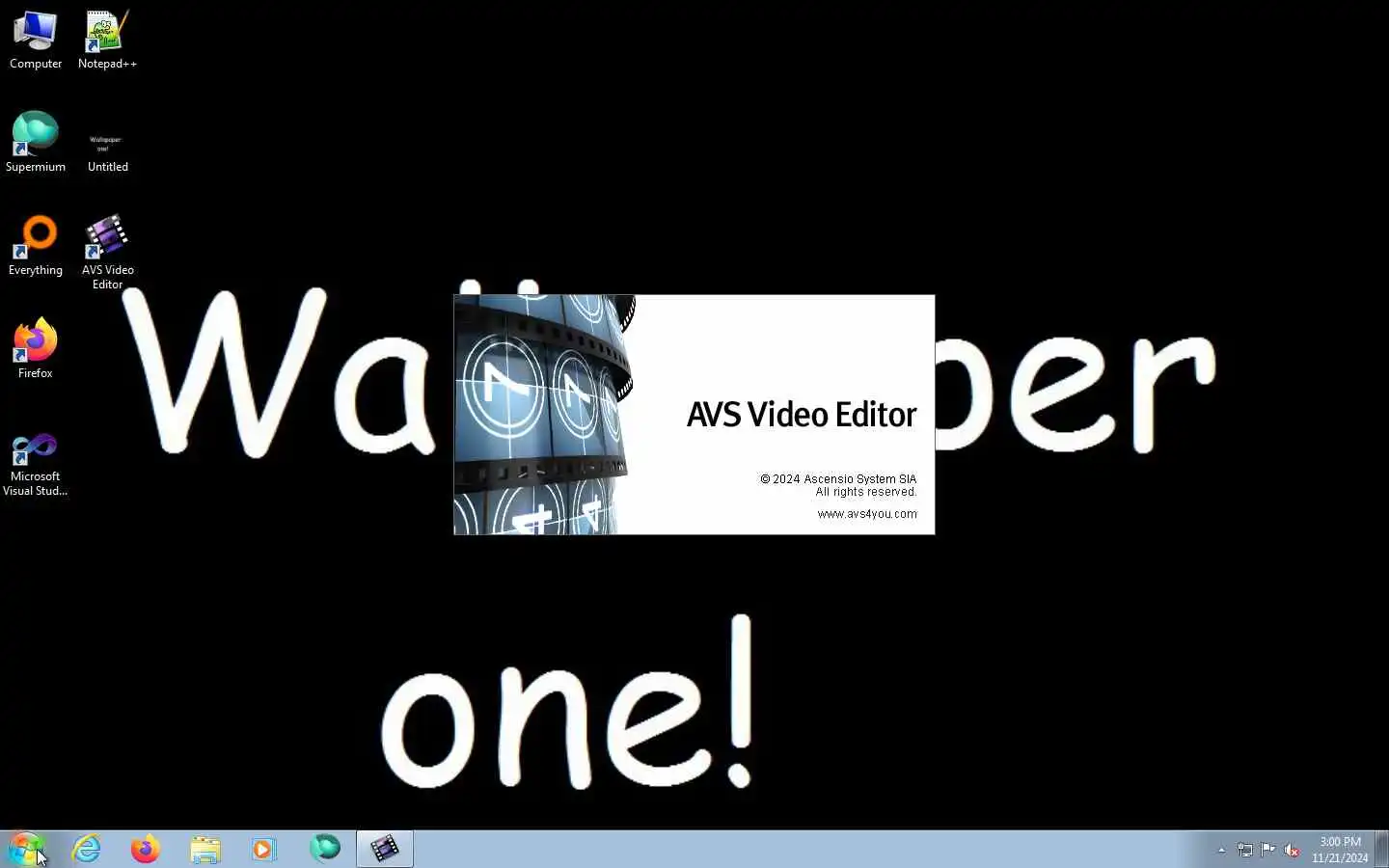1389x868 pixels.
Task: Open Windows Media Player from the taskbar
Action: [264, 849]
